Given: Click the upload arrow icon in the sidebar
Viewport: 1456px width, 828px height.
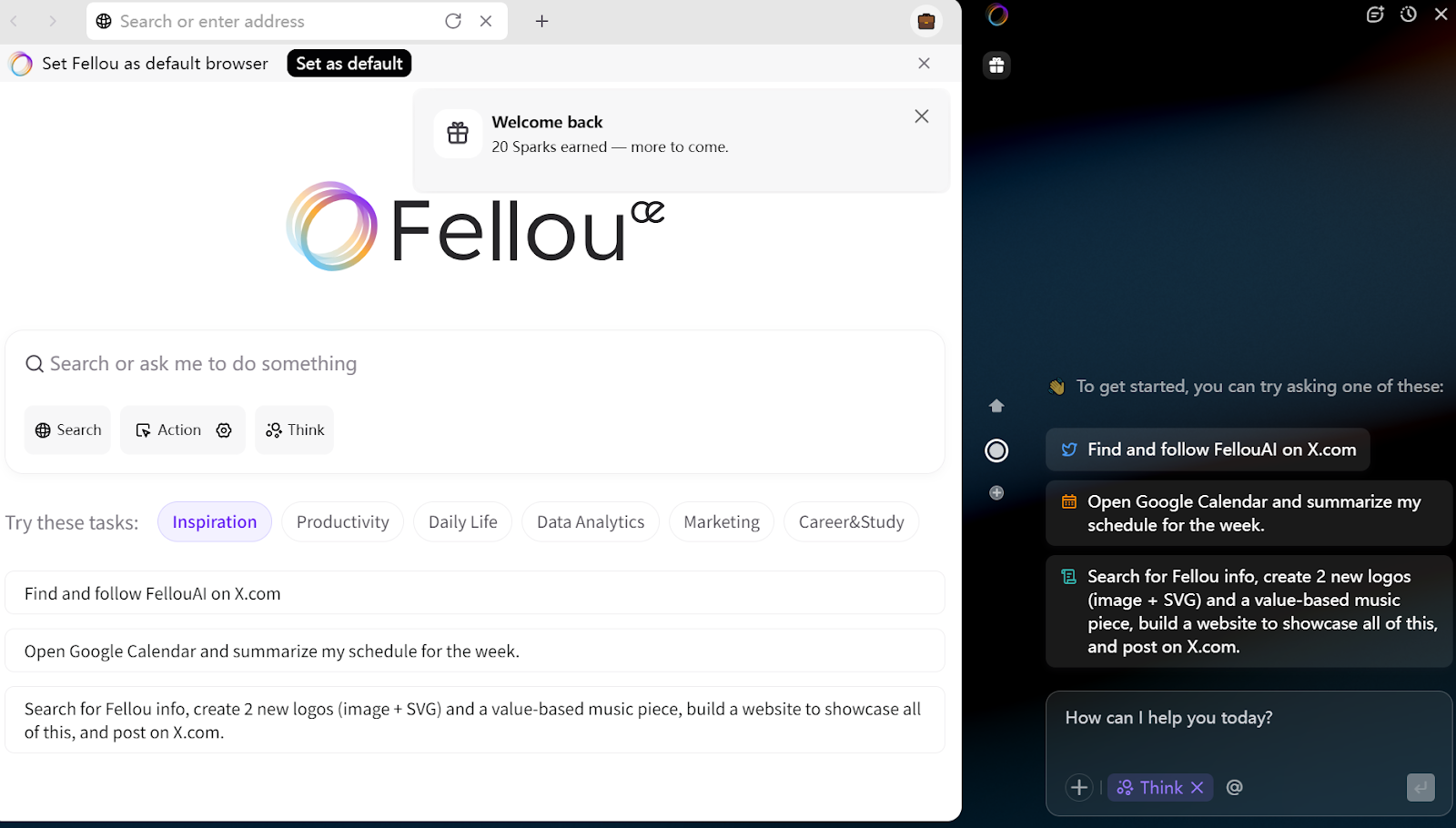Looking at the screenshot, I should [x=996, y=405].
